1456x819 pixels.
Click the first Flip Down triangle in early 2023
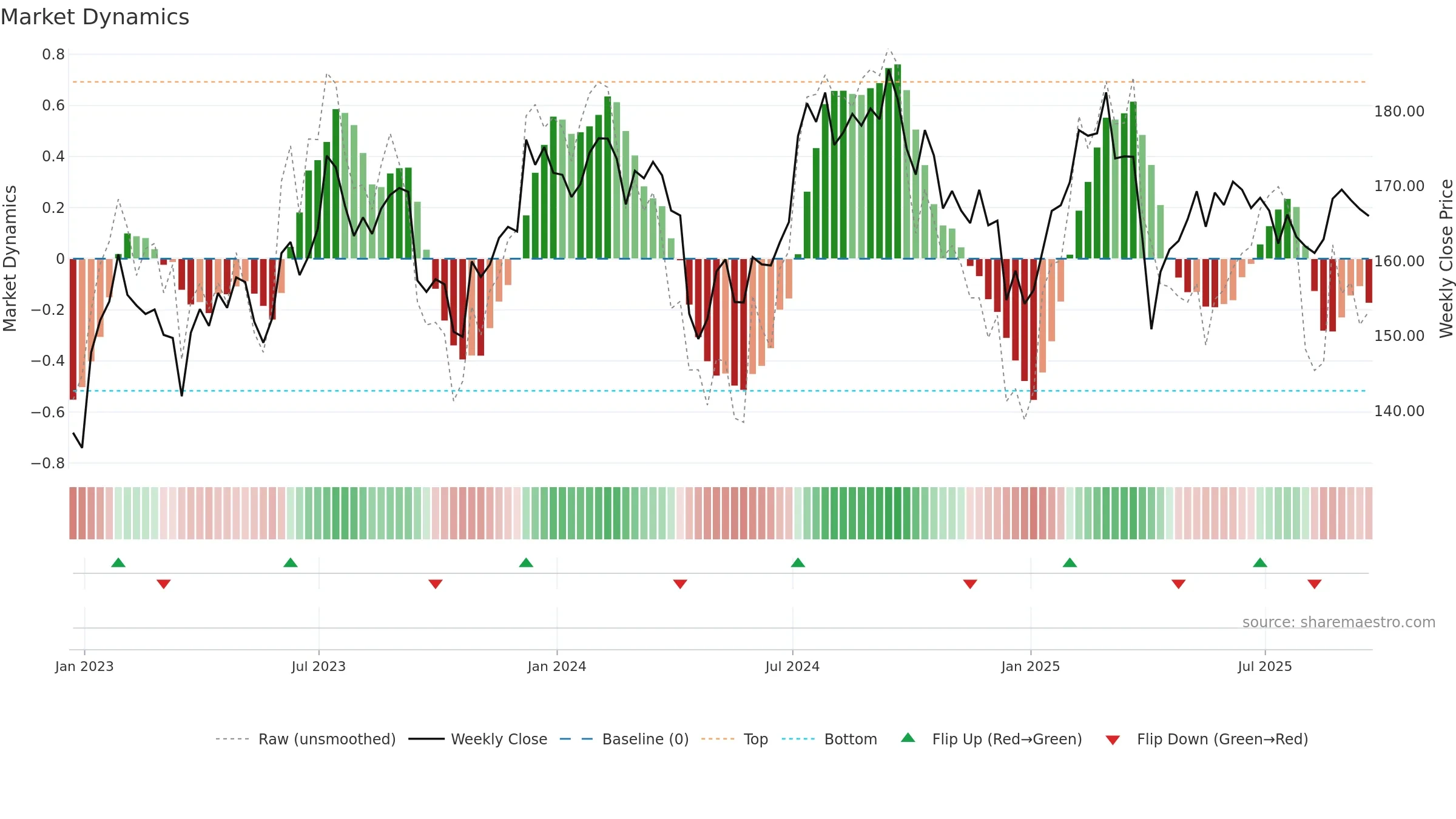[x=164, y=584]
